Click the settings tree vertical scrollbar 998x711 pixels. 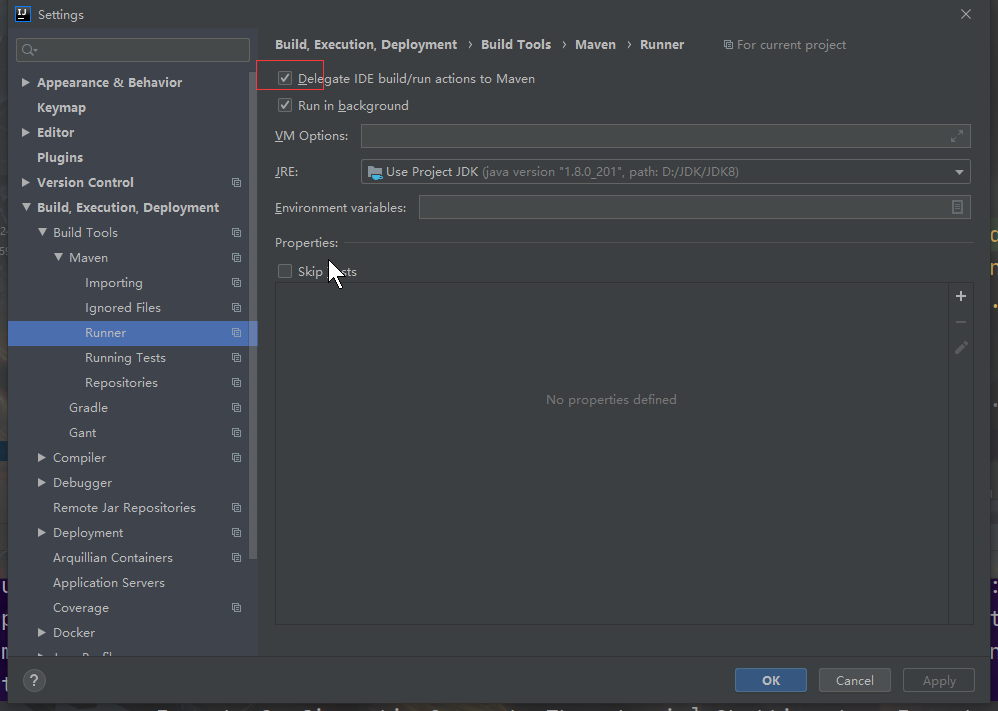point(253,315)
